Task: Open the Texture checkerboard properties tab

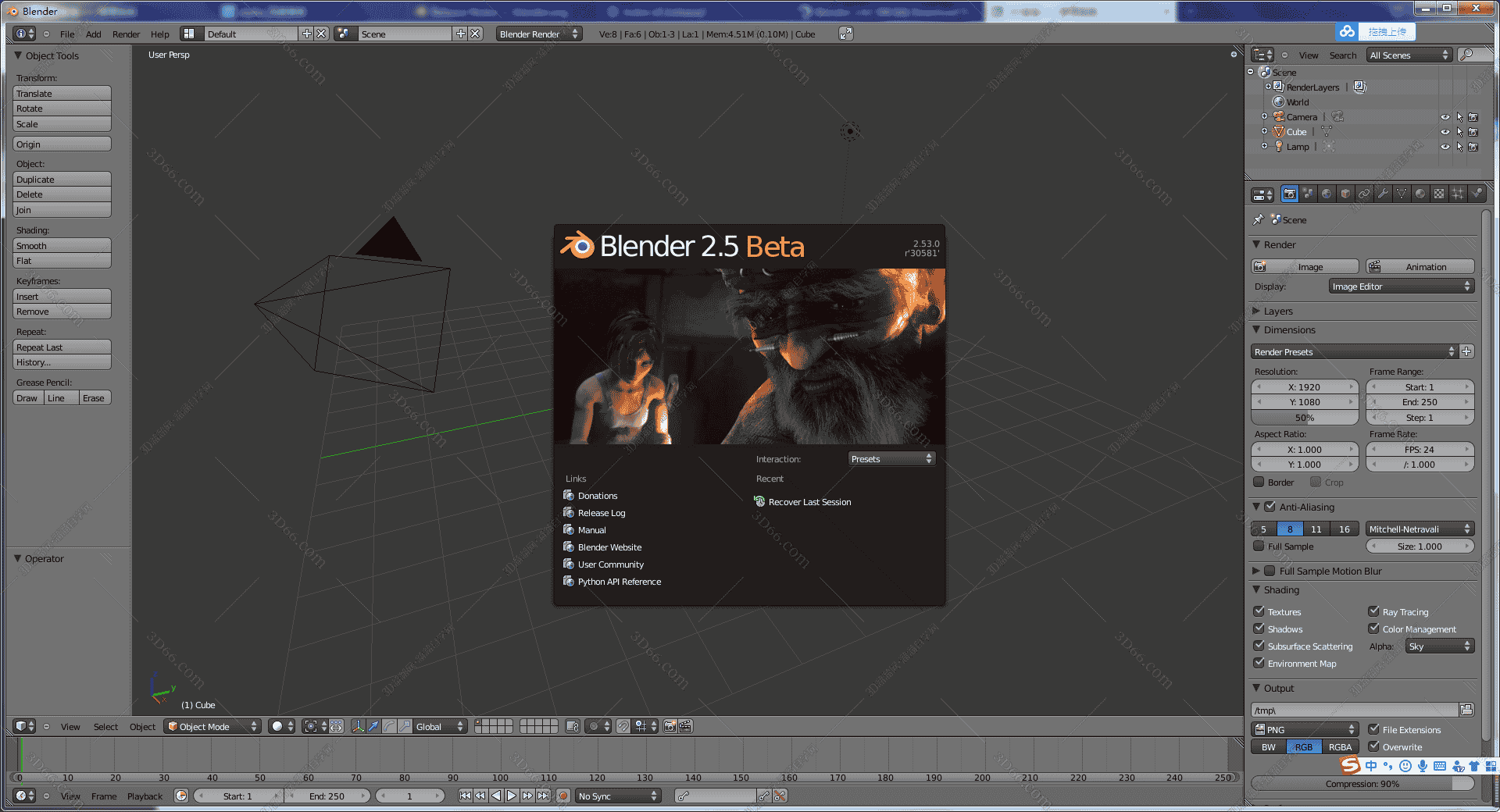Action: pos(1439,194)
